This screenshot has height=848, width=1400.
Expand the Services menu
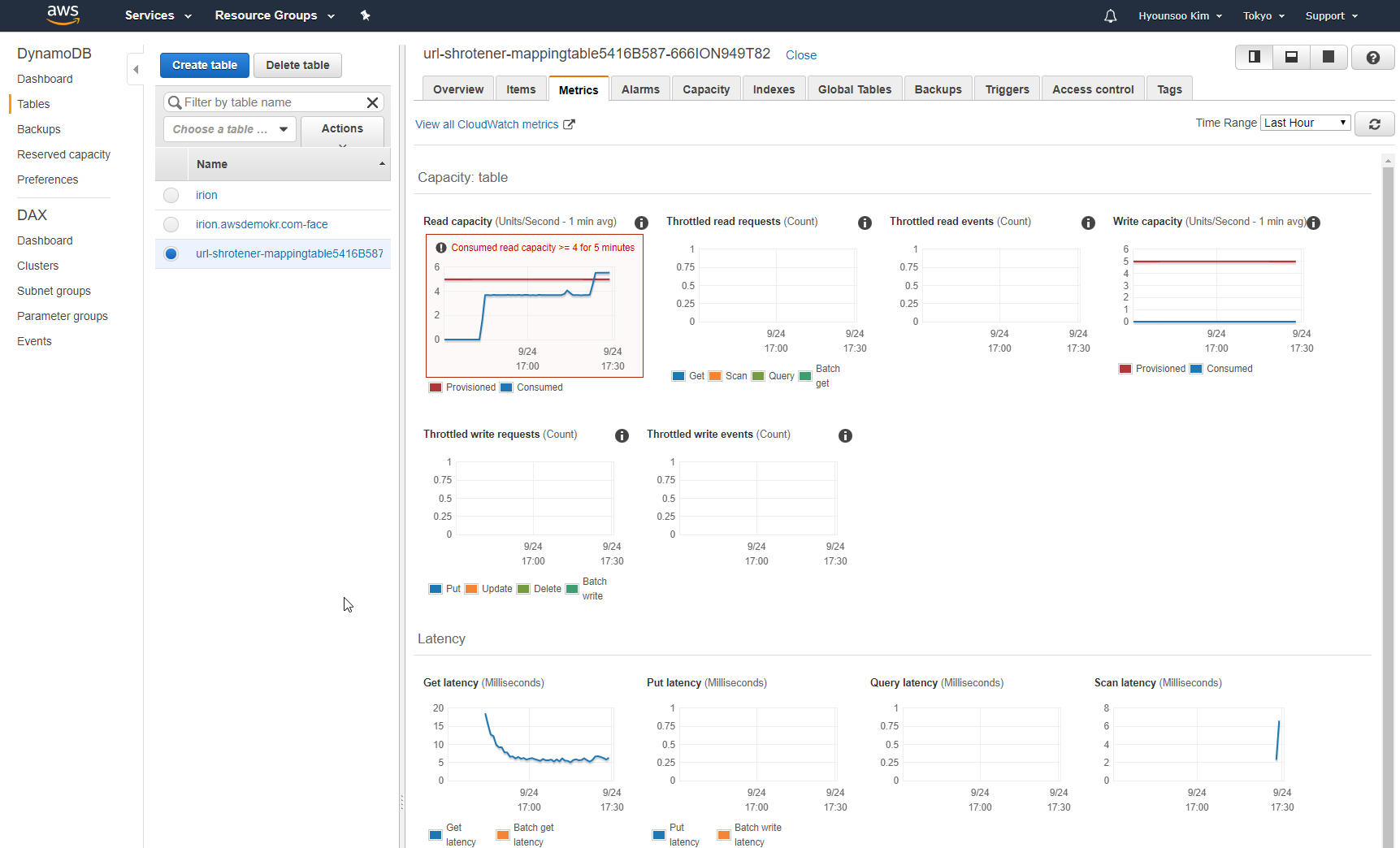click(158, 15)
